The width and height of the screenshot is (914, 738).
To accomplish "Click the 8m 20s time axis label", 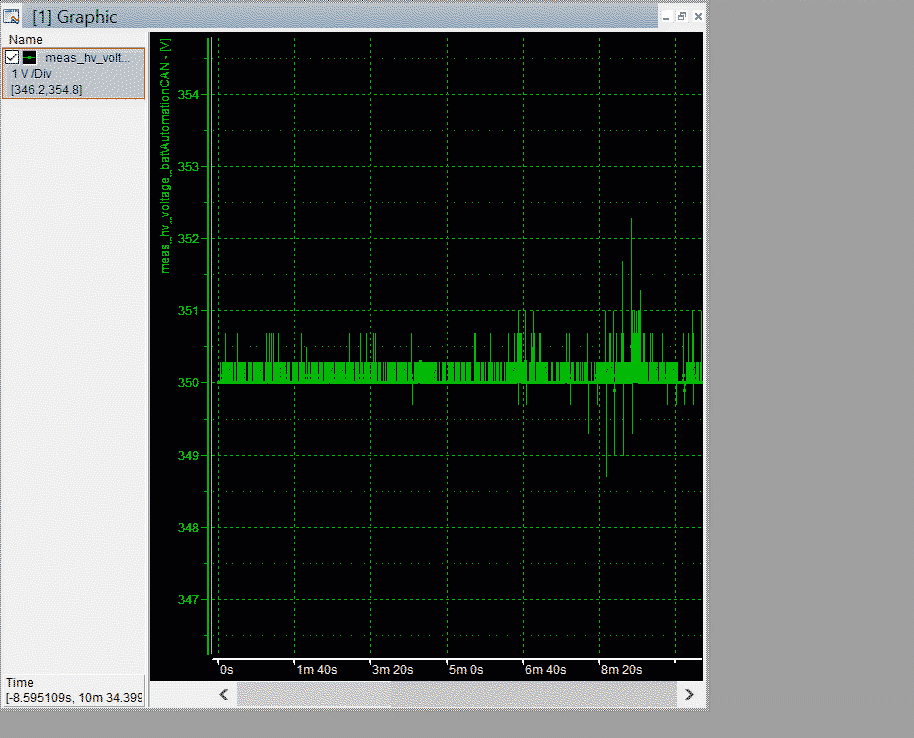I will (x=621, y=670).
